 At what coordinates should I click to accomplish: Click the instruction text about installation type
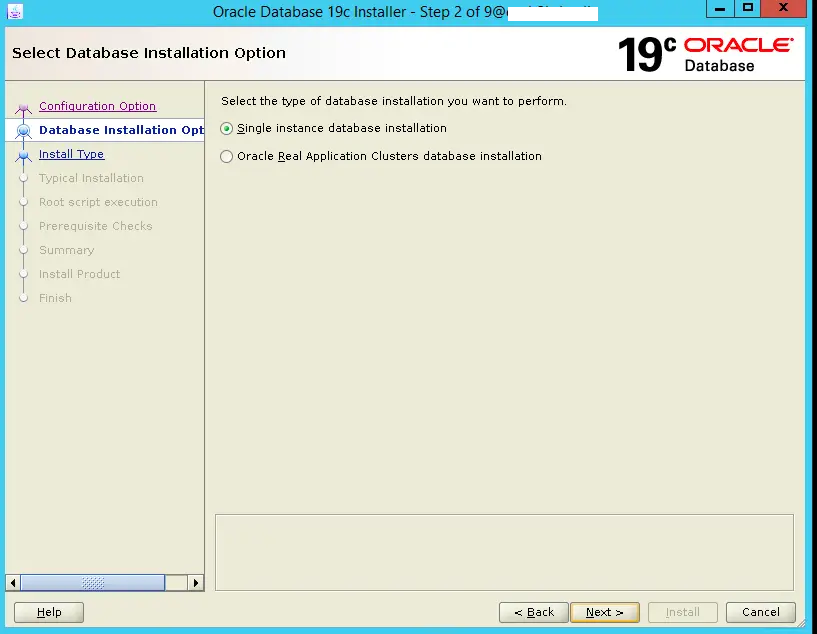click(x=394, y=101)
